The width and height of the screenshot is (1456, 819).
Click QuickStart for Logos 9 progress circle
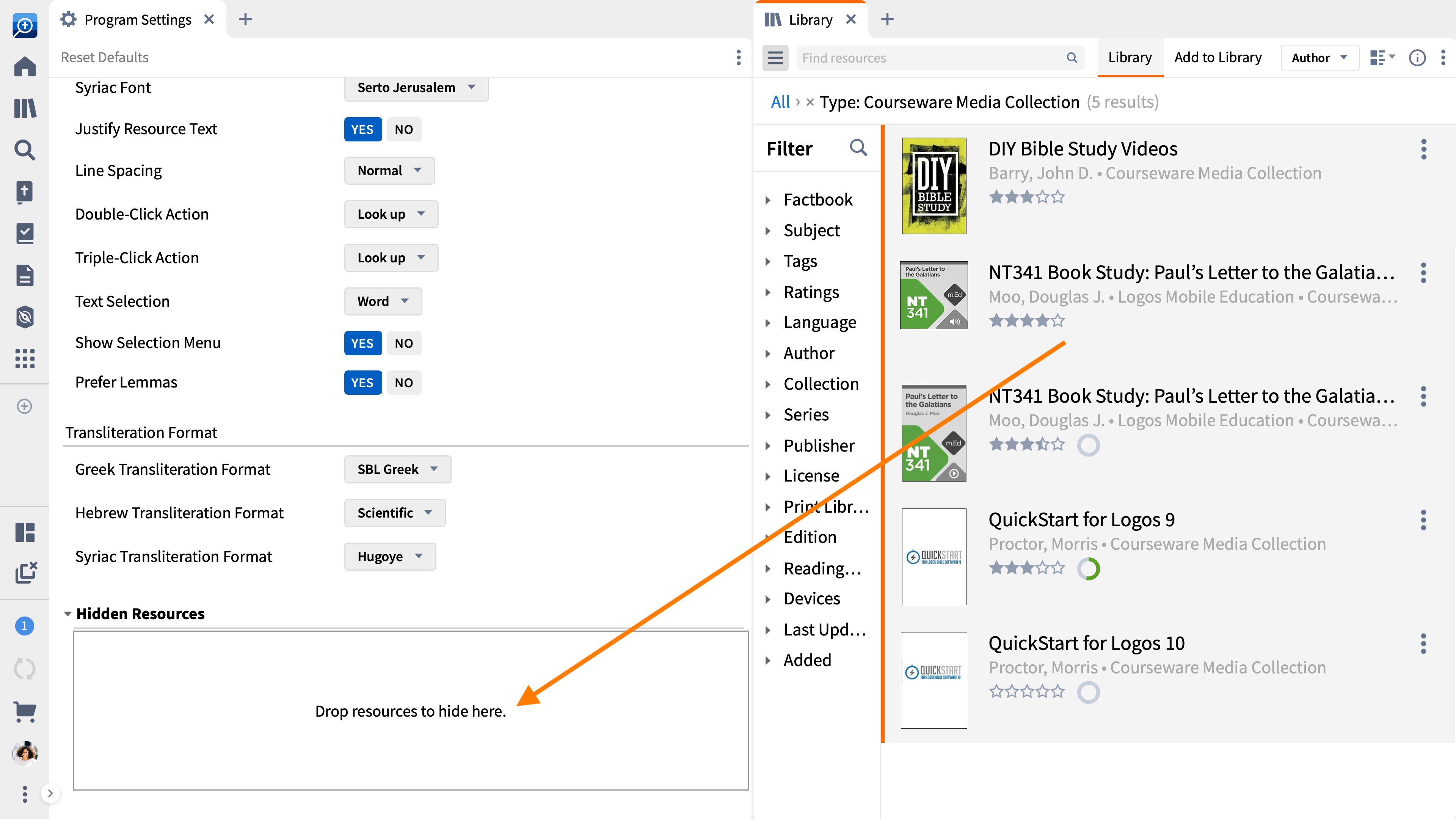[1089, 569]
